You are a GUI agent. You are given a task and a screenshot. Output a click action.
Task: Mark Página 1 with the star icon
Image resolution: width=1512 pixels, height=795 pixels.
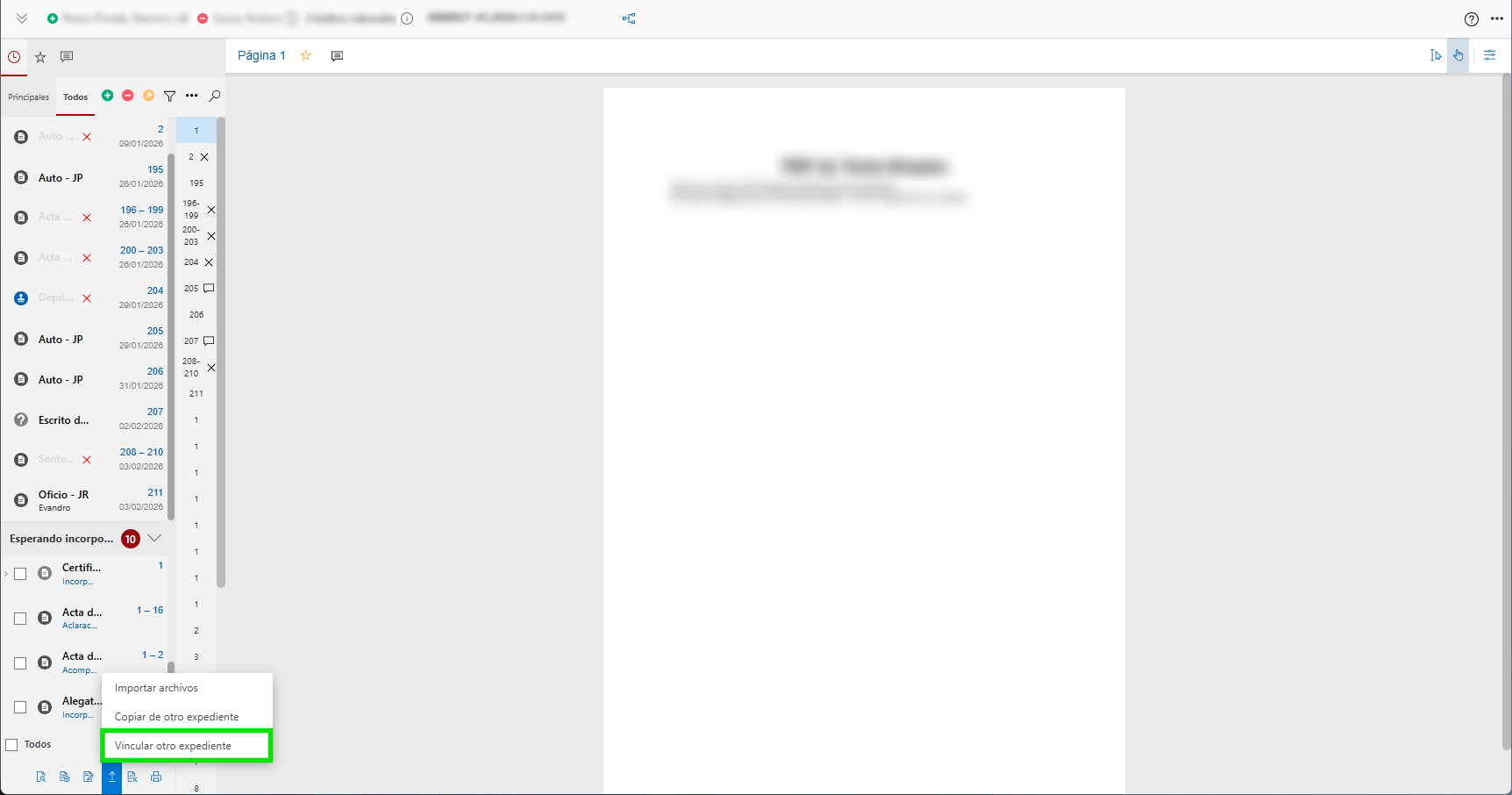[306, 55]
